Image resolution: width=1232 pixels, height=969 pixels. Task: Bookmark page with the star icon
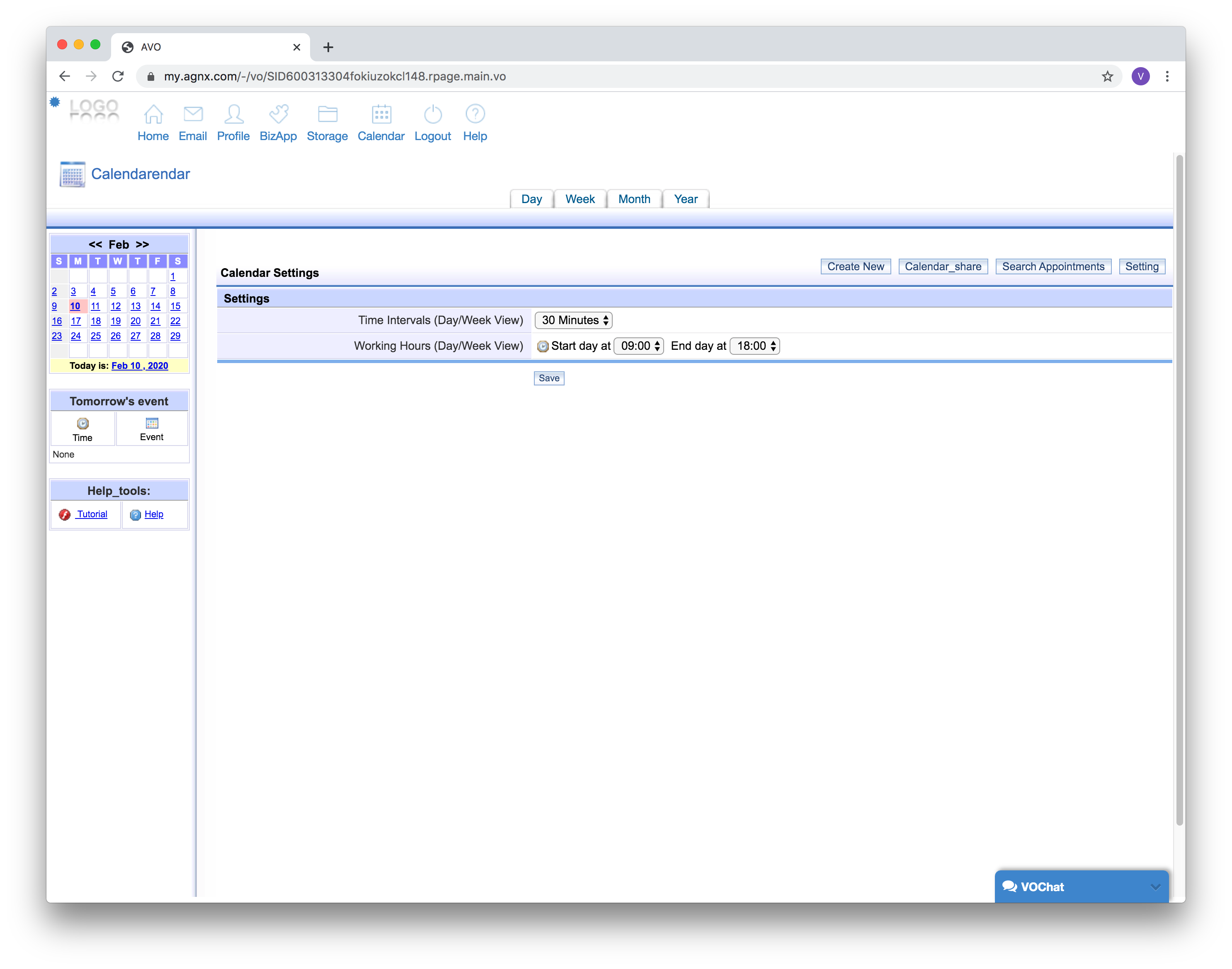coord(1107,77)
